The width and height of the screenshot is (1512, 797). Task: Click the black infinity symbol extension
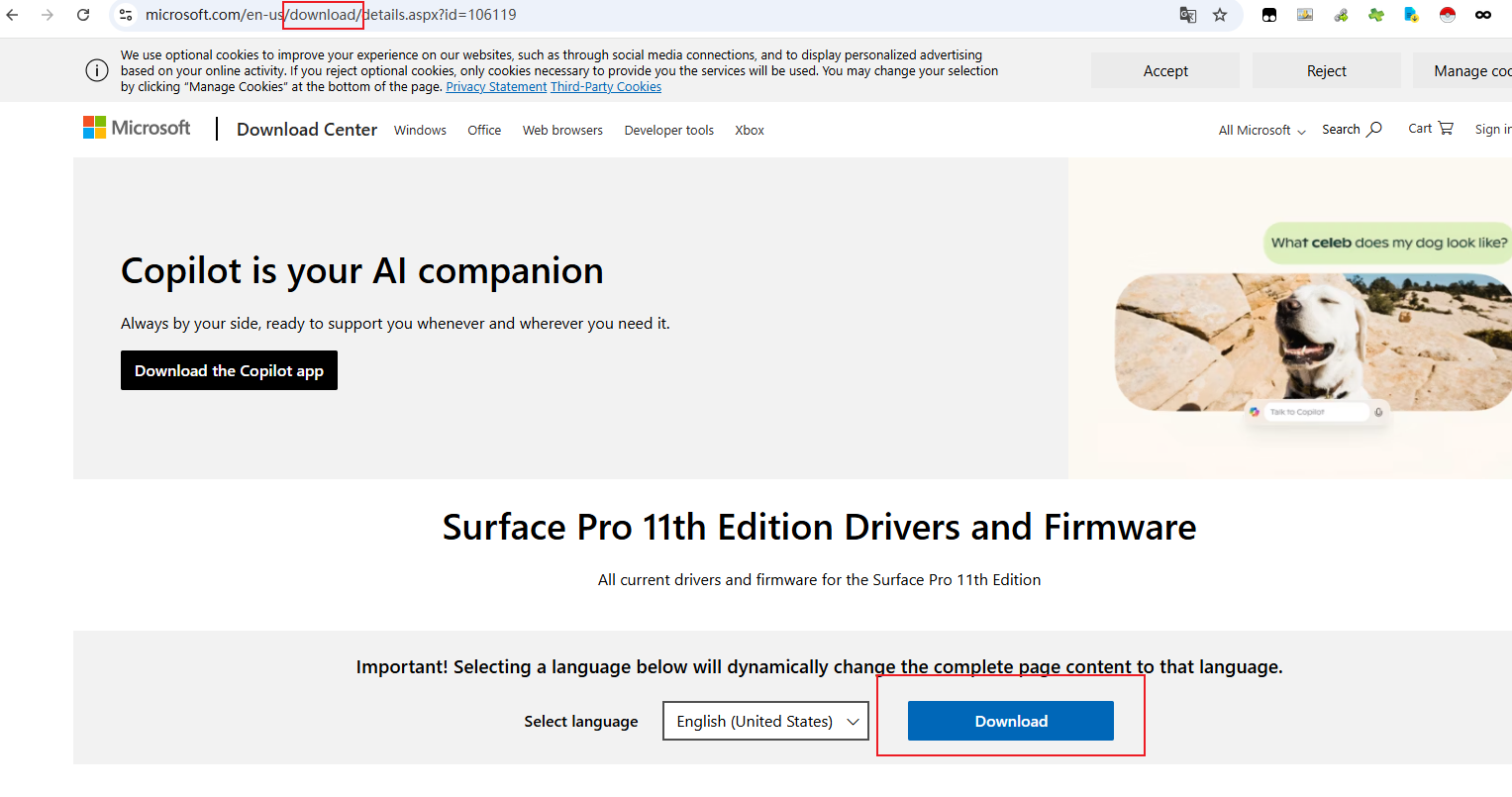point(1483,15)
